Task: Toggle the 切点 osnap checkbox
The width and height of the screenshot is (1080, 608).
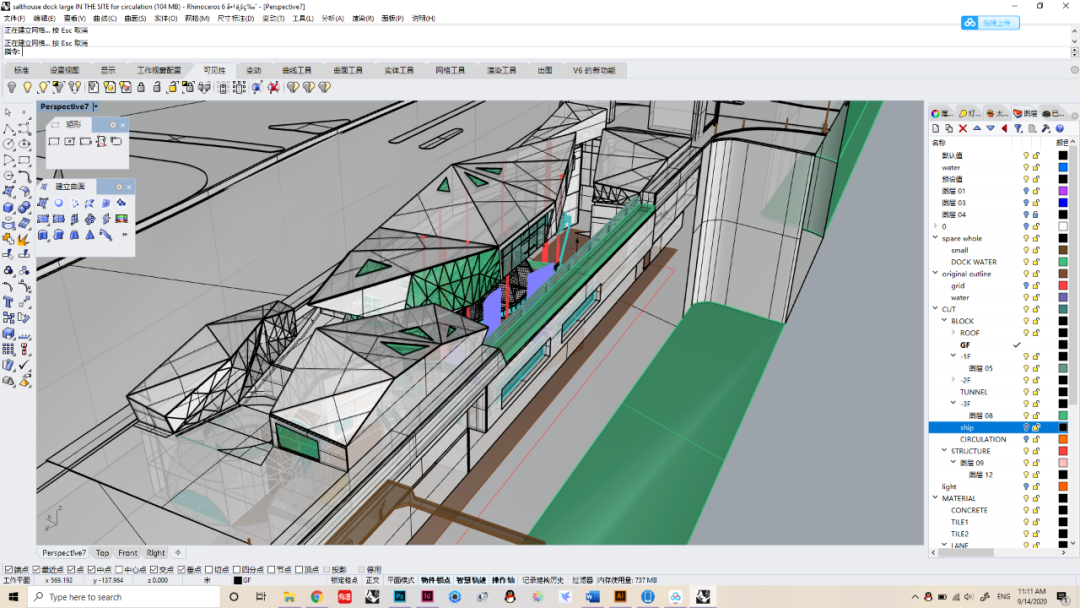Action: point(211,569)
